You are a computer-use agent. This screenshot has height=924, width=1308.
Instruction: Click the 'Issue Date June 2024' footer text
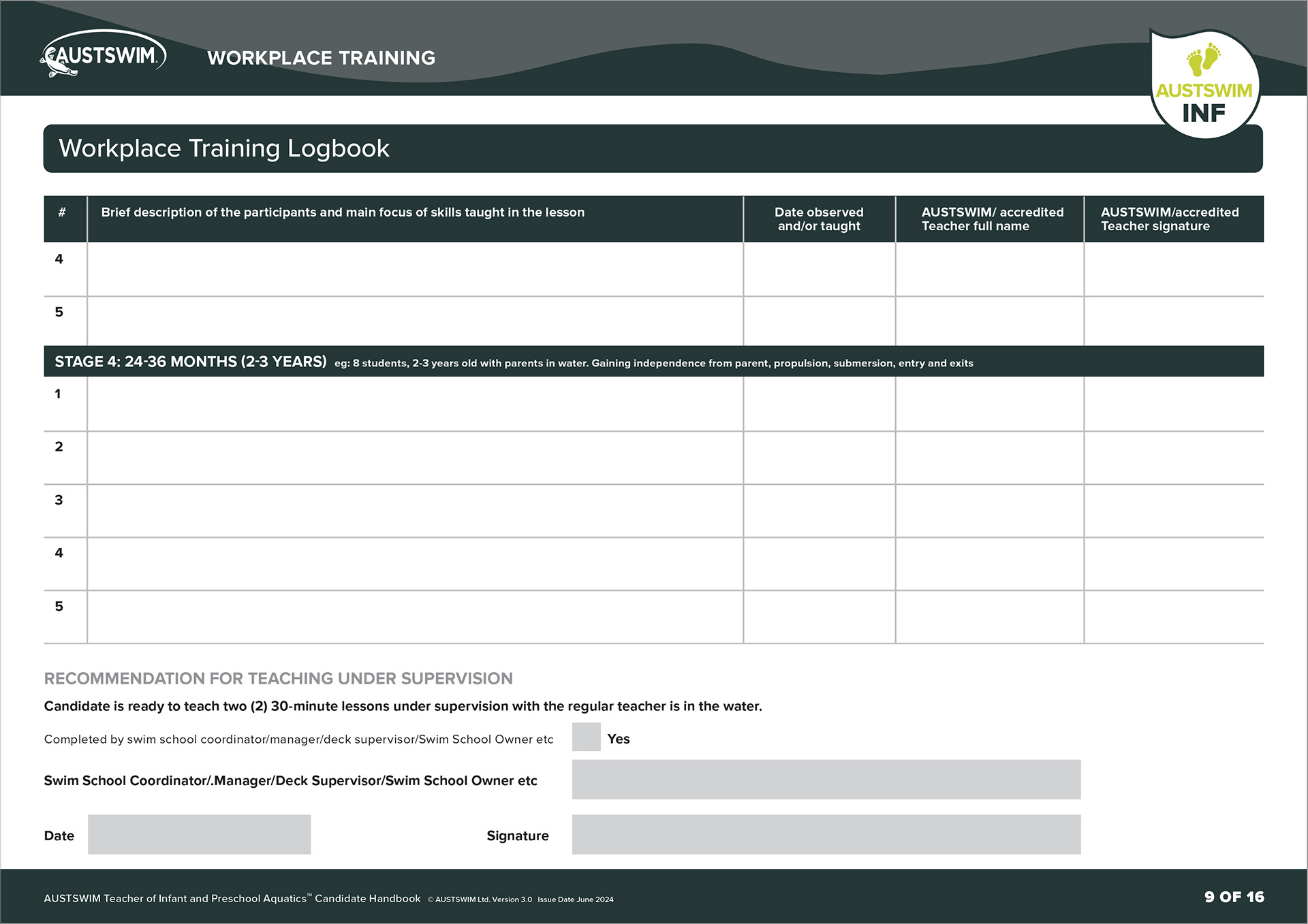(576, 899)
